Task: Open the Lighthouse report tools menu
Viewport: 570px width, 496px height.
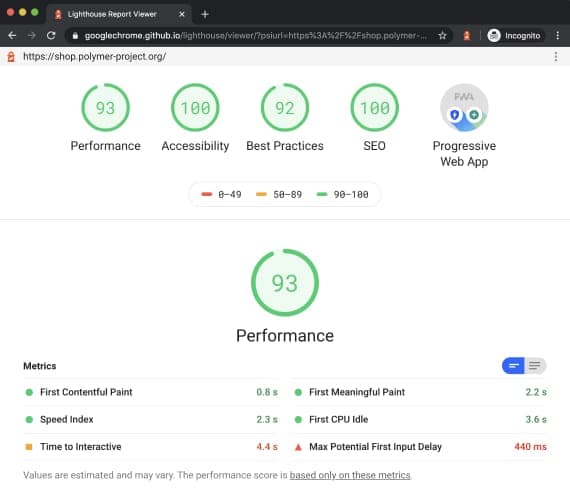Action: 555,56
